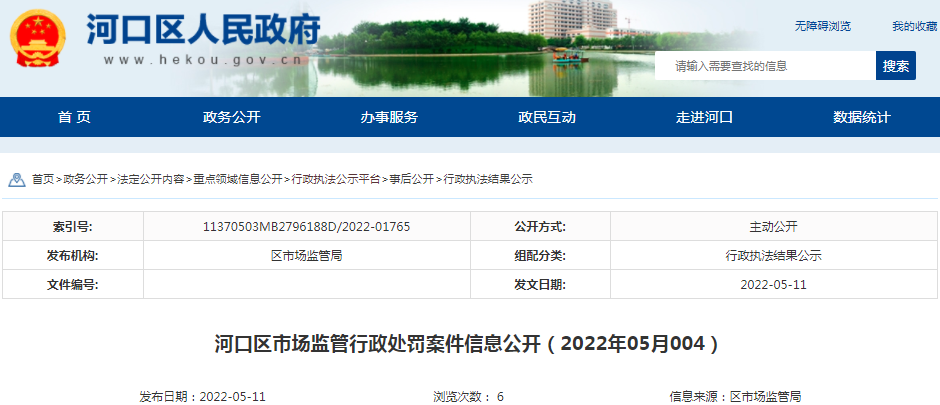The width and height of the screenshot is (940, 405).
Task: Go to 重点领域信息公开 breadcrumb link
Action: pyautogui.click(x=238, y=179)
